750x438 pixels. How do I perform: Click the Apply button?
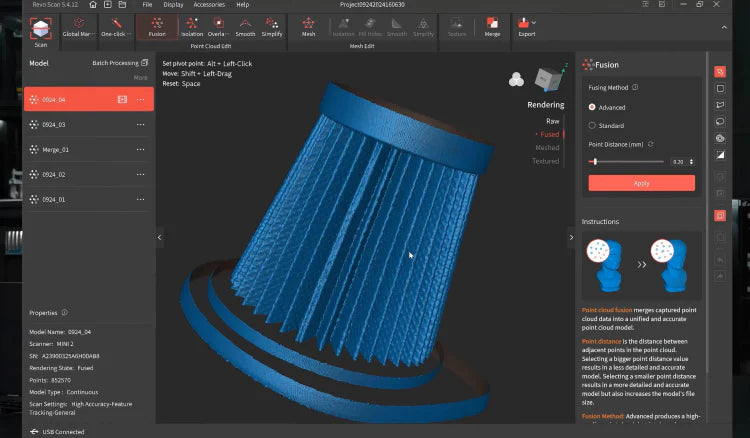641,183
